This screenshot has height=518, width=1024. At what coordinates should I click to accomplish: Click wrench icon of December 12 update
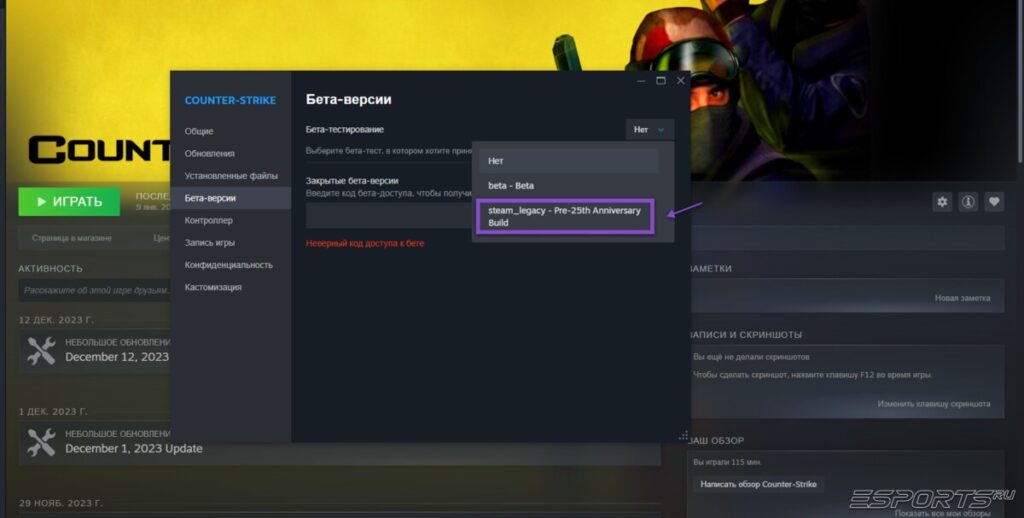[41, 351]
